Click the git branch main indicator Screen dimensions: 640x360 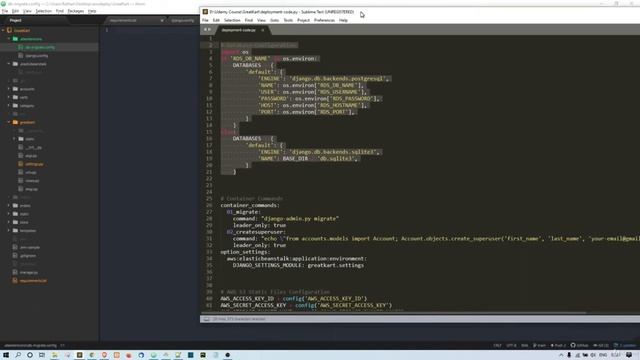(x=540, y=345)
